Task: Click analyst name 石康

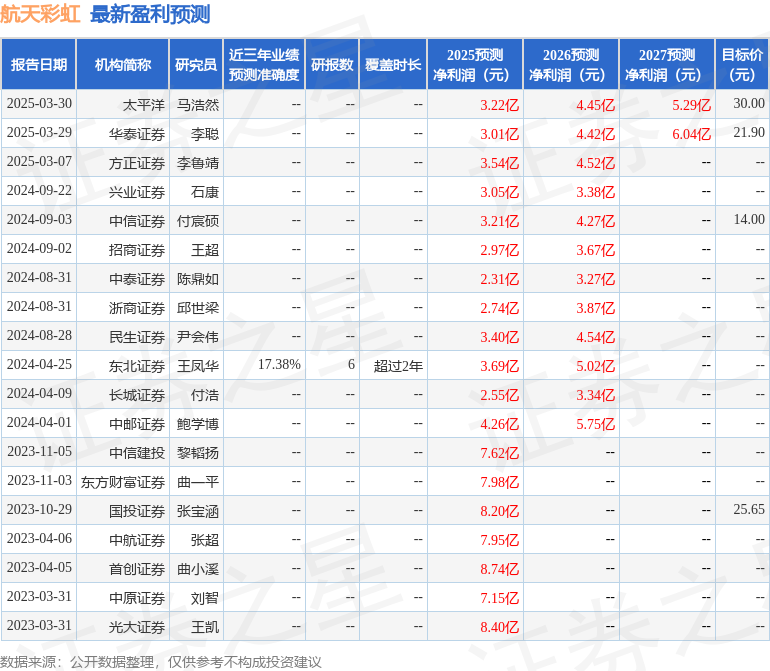Action: [205, 192]
